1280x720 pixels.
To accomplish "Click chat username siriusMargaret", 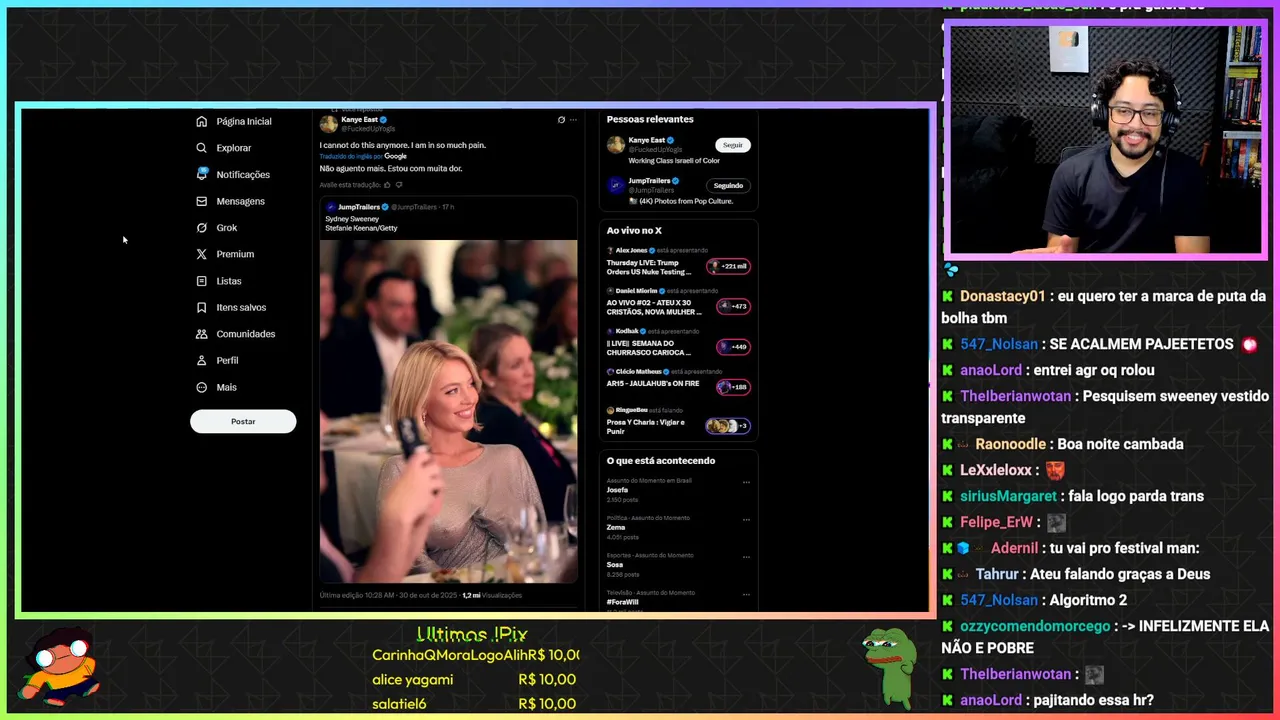I will (x=1008, y=496).
